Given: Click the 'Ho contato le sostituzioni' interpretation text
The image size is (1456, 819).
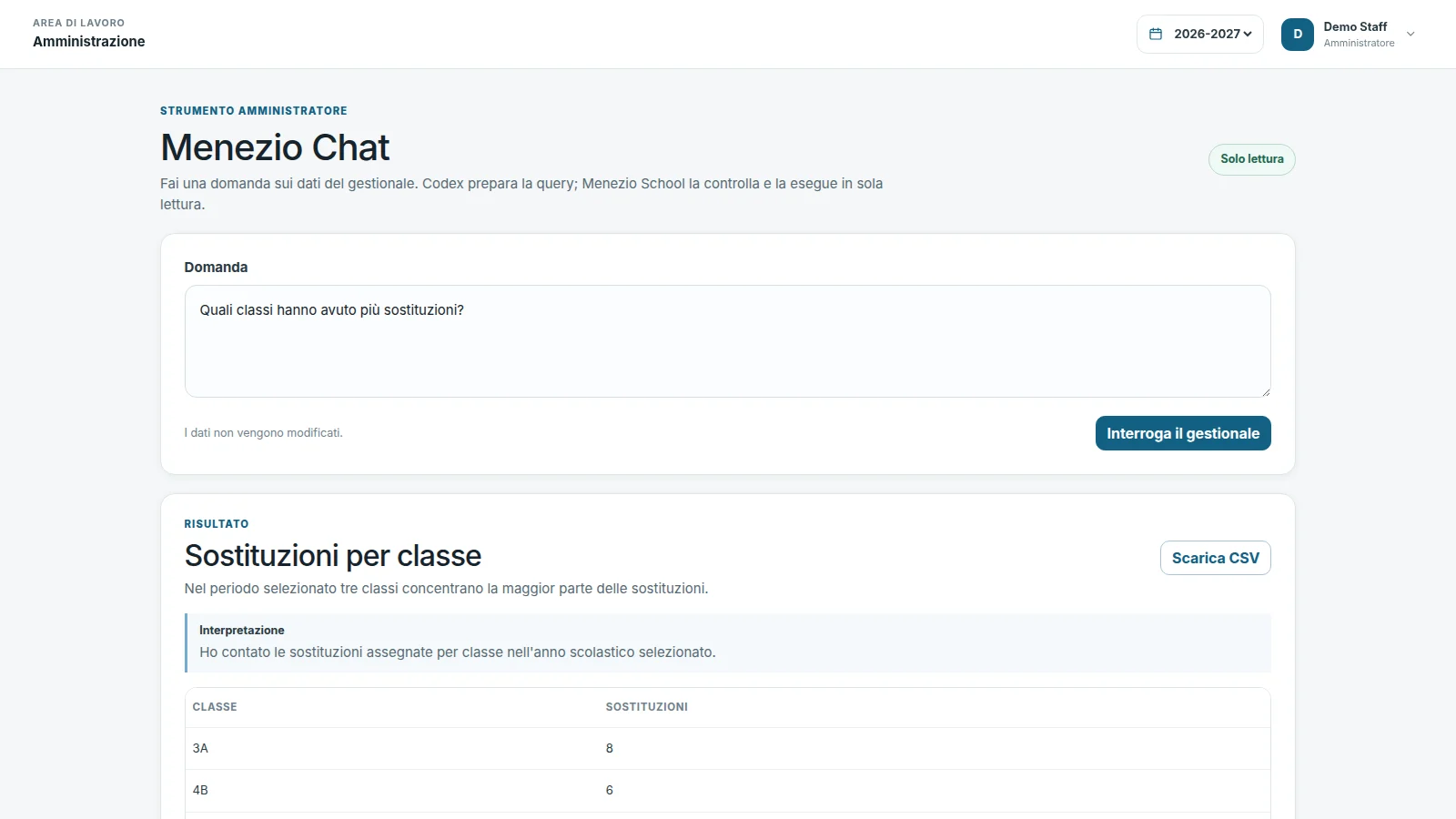Looking at the screenshot, I should [x=458, y=652].
